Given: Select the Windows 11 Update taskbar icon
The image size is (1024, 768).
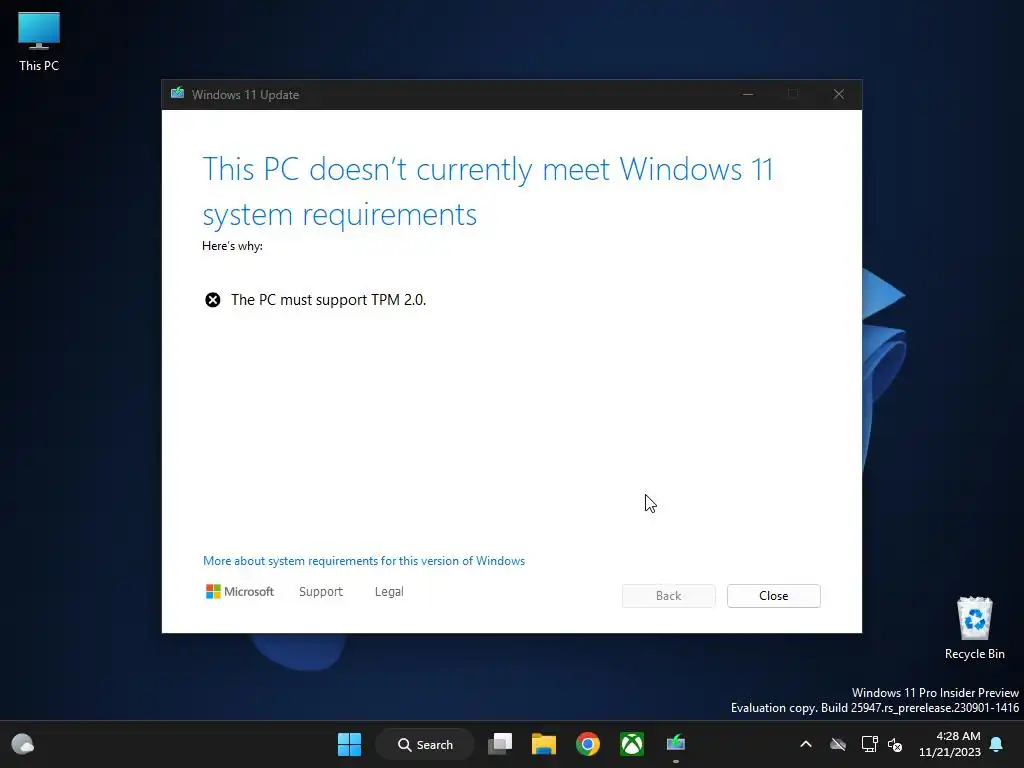Looking at the screenshot, I should [675, 744].
